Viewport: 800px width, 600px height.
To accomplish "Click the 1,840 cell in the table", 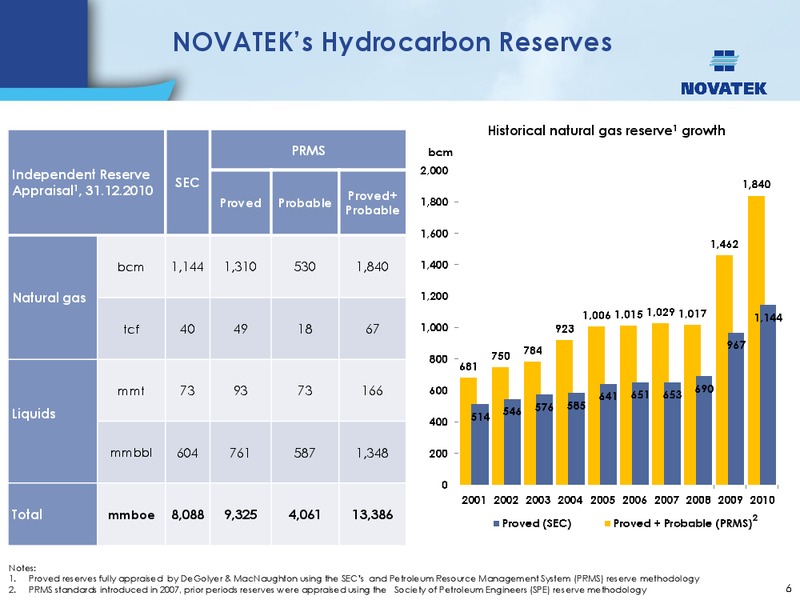I will coord(372,267).
